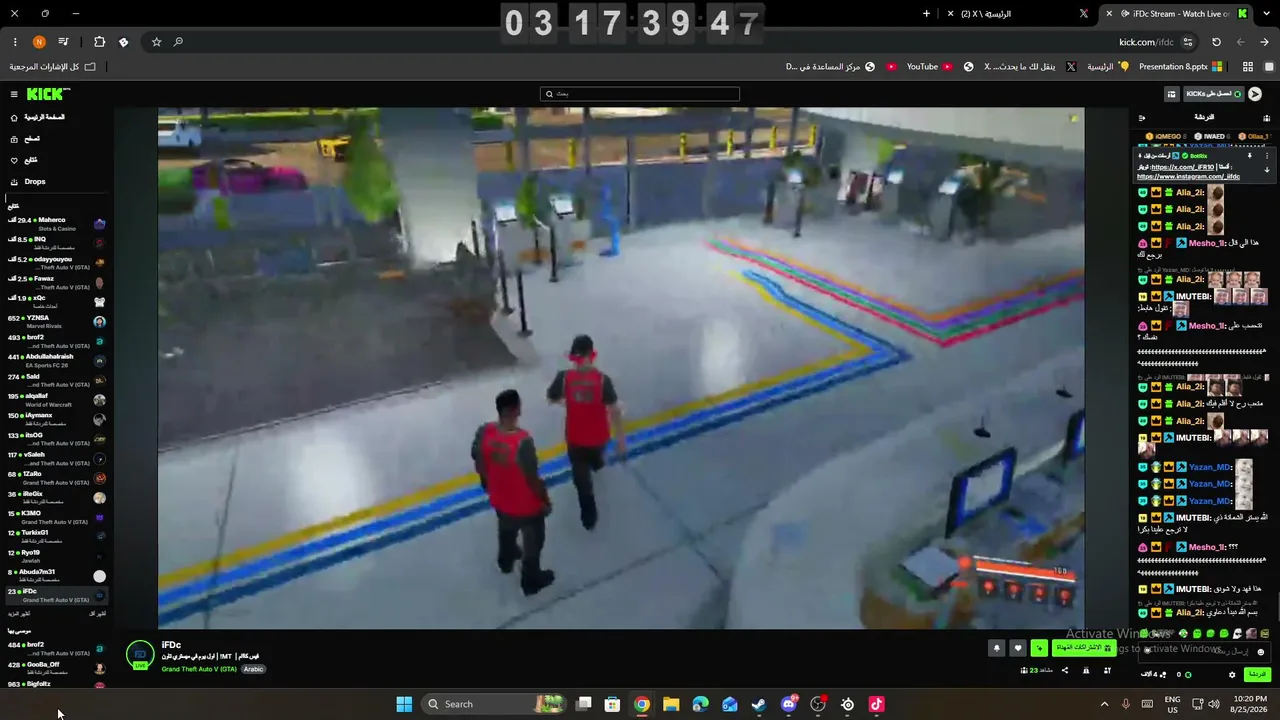Collapse the chat panel with the arrow icon
The height and width of the screenshot is (720, 1280).
coord(1142,118)
